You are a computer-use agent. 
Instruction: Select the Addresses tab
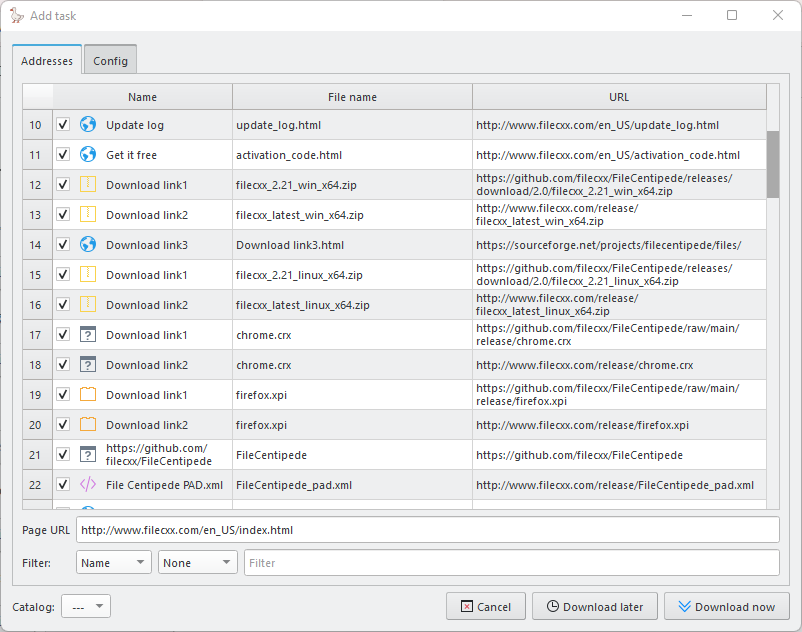point(47,60)
